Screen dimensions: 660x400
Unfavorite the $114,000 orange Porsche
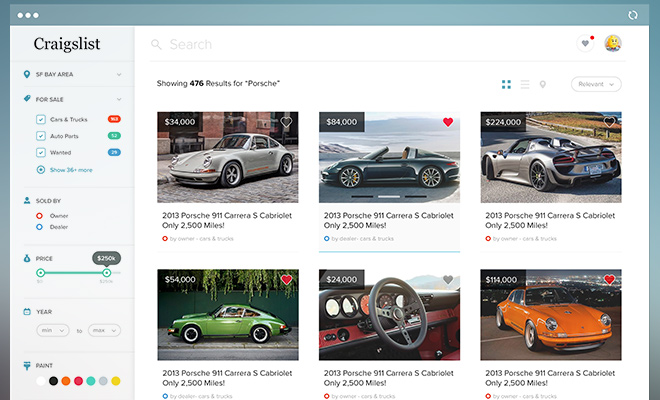coord(609,280)
